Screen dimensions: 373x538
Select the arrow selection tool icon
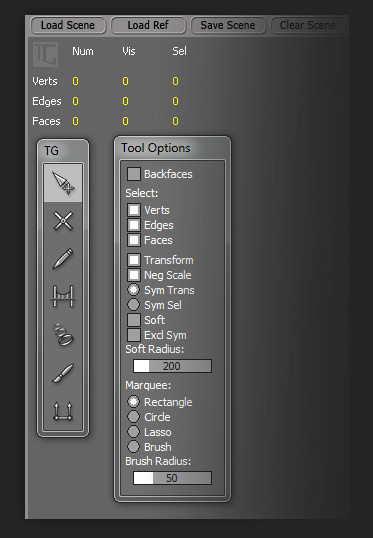point(63,183)
